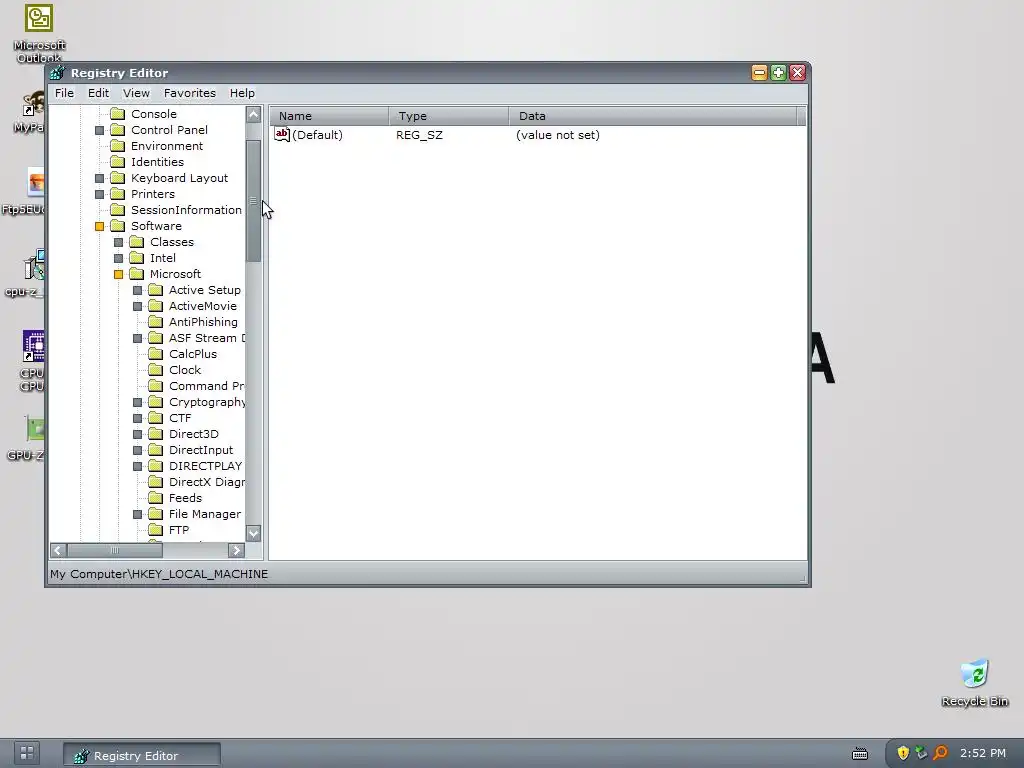
Task: Select the Microsoft key label
Action: (x=175, y=274)
